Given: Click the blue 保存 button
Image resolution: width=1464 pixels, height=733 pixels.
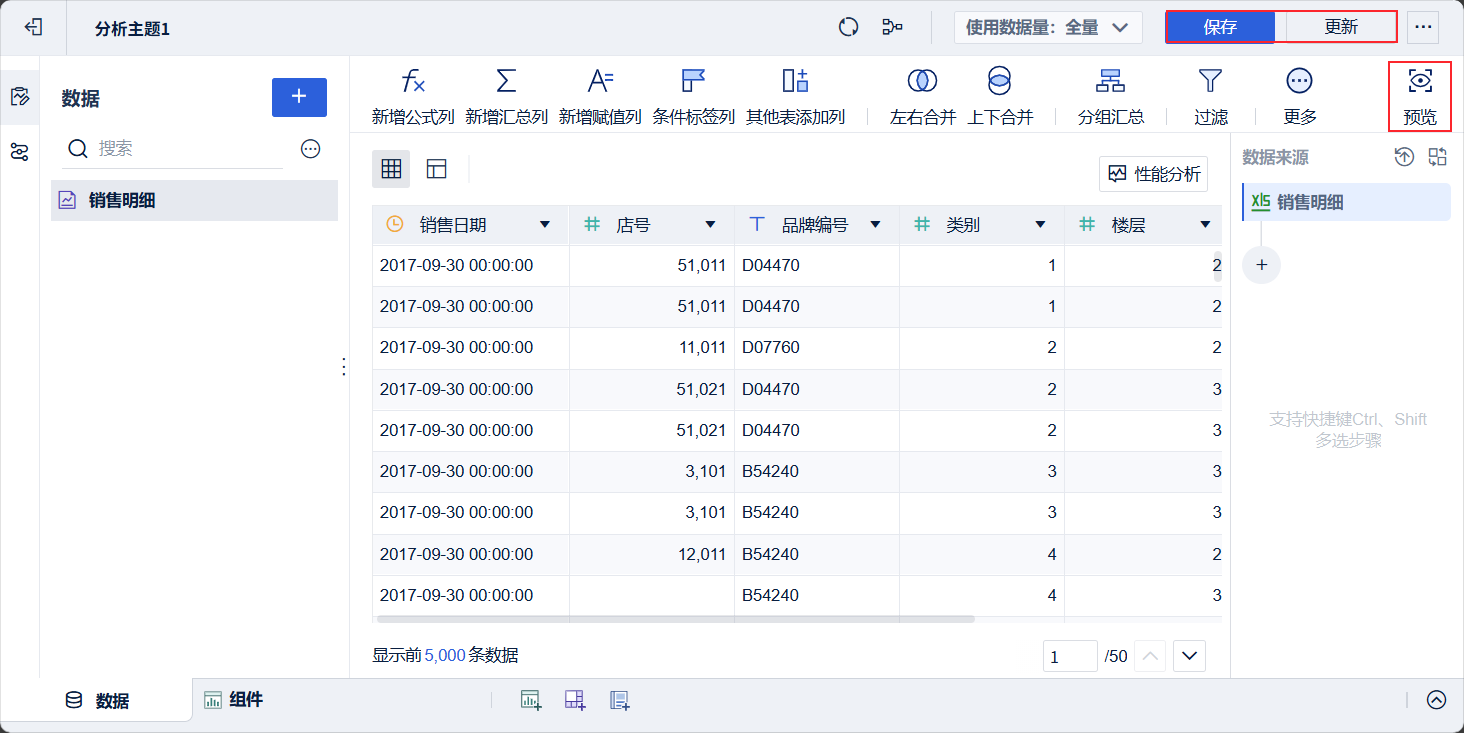Looking at the screenshot, I should 1220,27.
